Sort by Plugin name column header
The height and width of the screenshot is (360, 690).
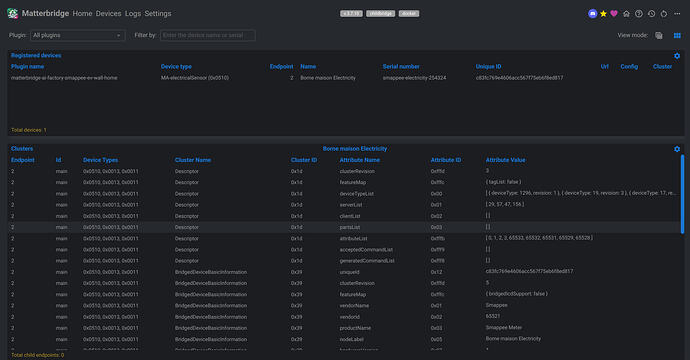point(27,66)
